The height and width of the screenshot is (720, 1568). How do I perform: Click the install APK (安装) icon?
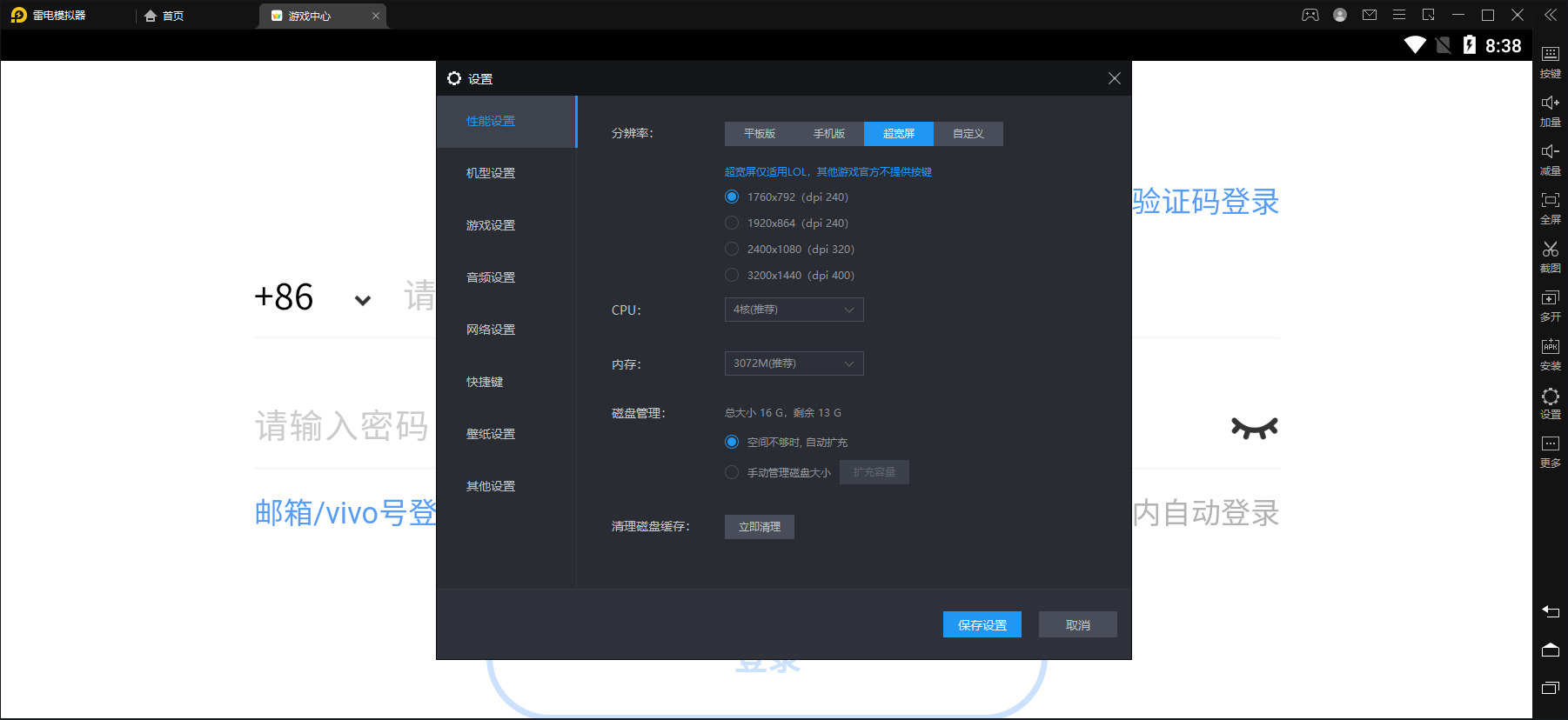[x=1550, y=352]
